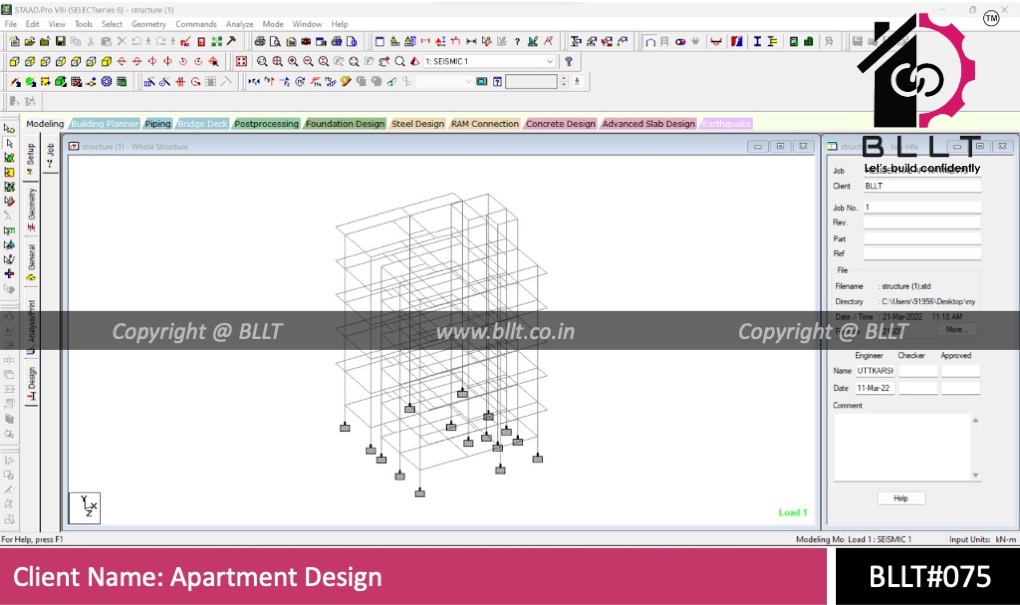Click inside the Comment text area
The height and width of the screenshot is (605, 1020).
point(902,448)
